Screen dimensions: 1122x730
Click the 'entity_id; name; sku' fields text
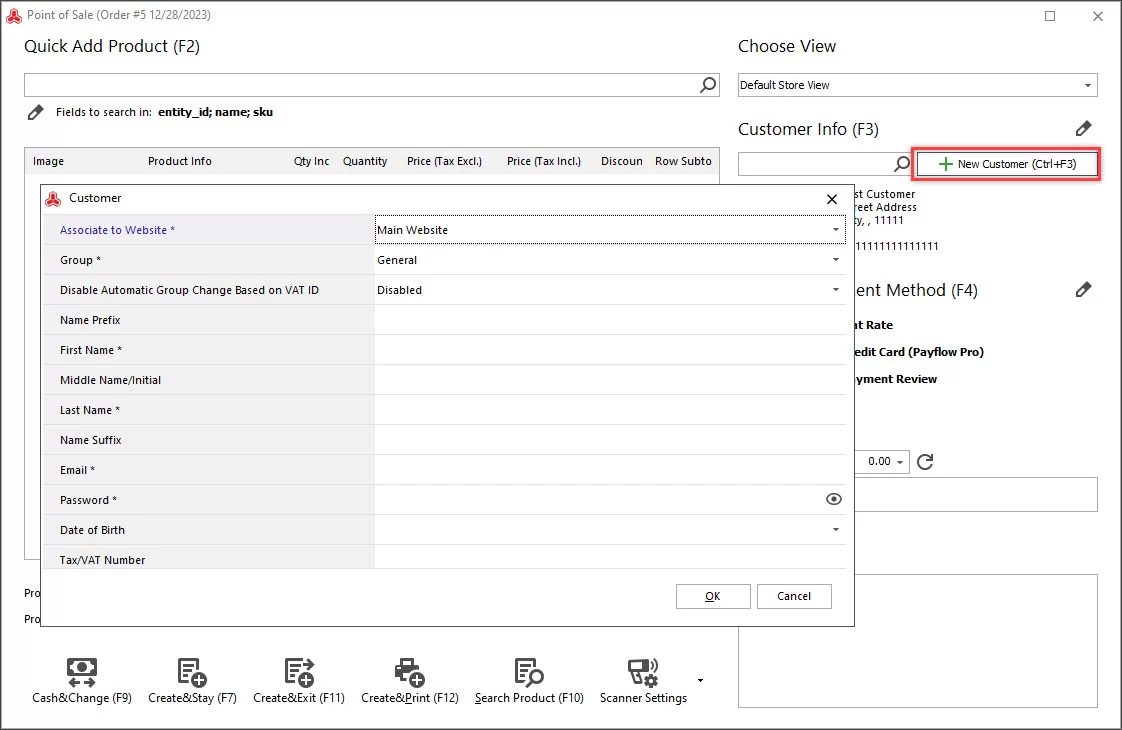click(215, 112)
